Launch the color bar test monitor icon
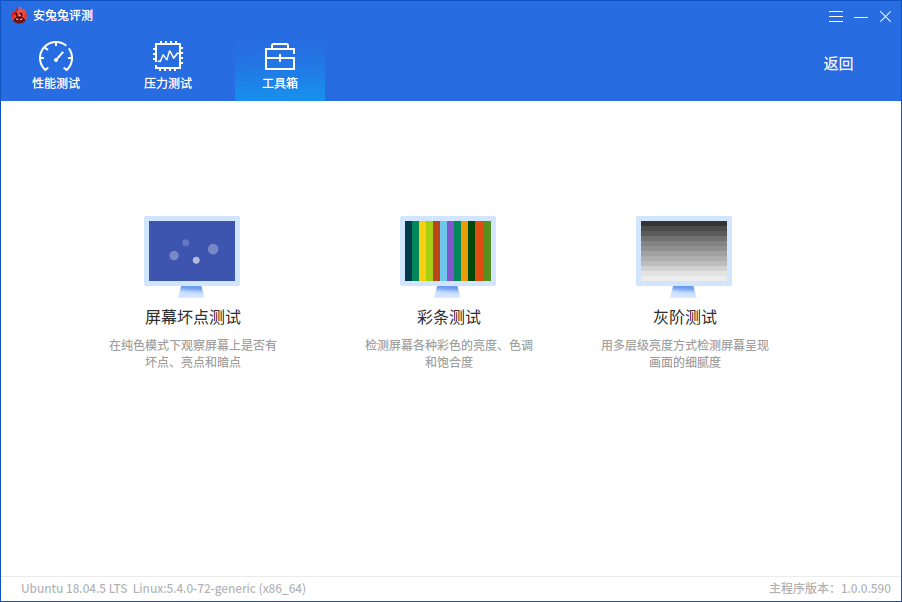Screen dimensions: 902x602 pos(448,257)
